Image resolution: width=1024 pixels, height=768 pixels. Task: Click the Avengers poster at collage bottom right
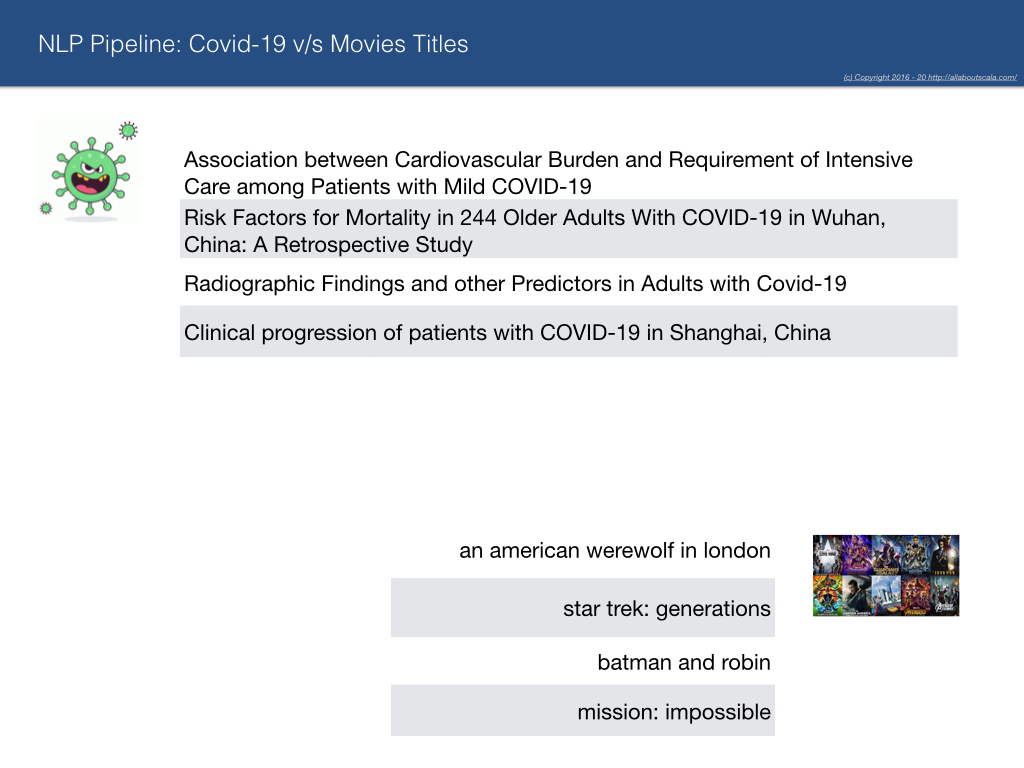point(945,596)
